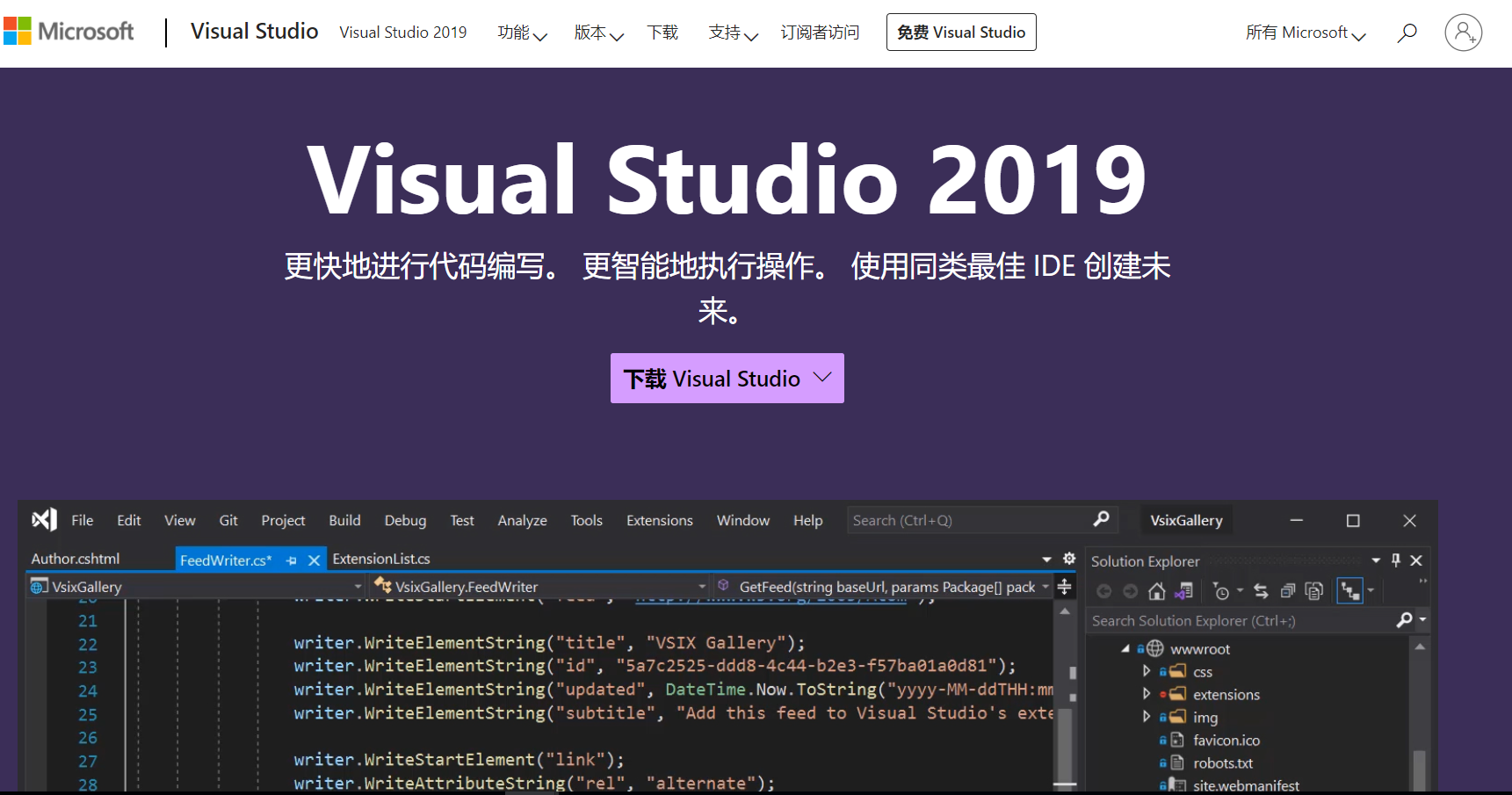Switch to the ExtensionList.cs tab
The image size is (1512, 795).
click(381, 559)
